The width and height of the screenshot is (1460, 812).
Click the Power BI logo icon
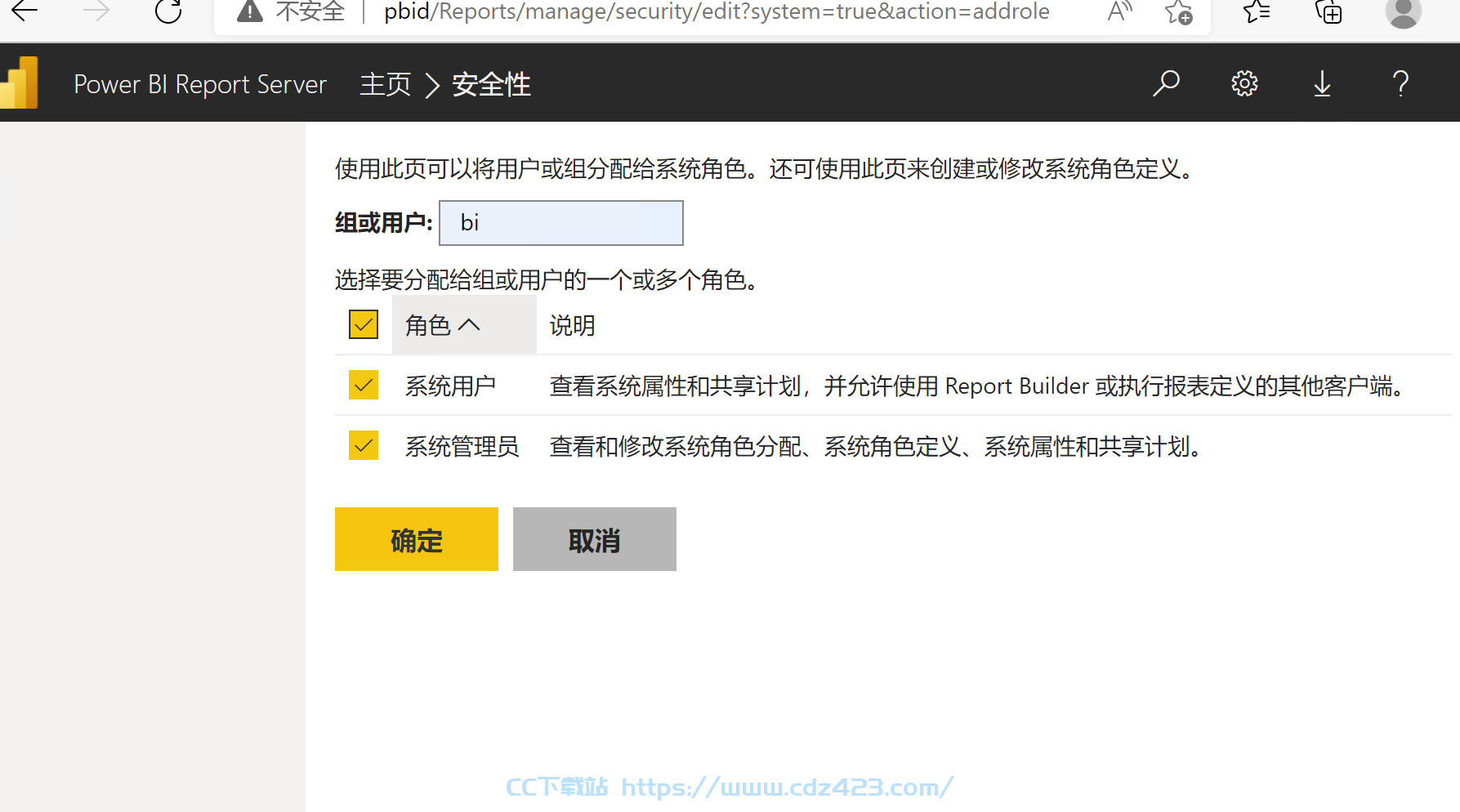[20, 83]
